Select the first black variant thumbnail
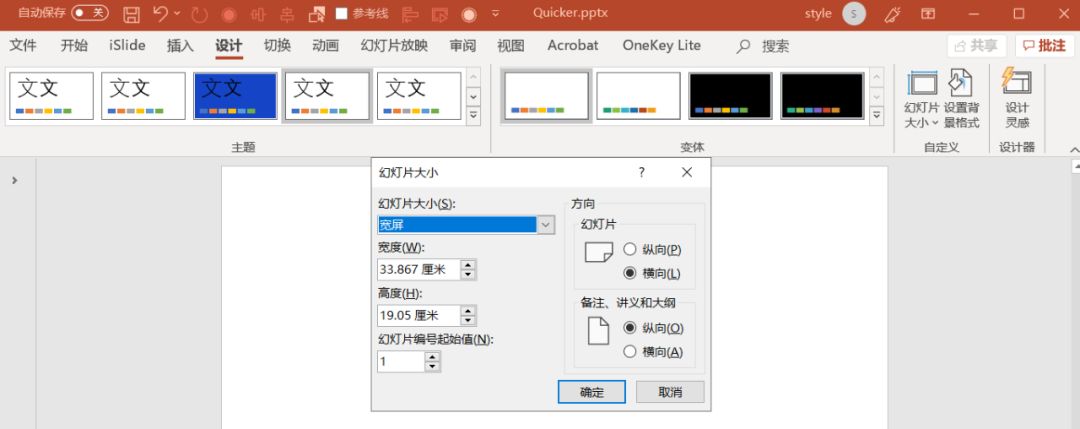 [x=730, y=96]
